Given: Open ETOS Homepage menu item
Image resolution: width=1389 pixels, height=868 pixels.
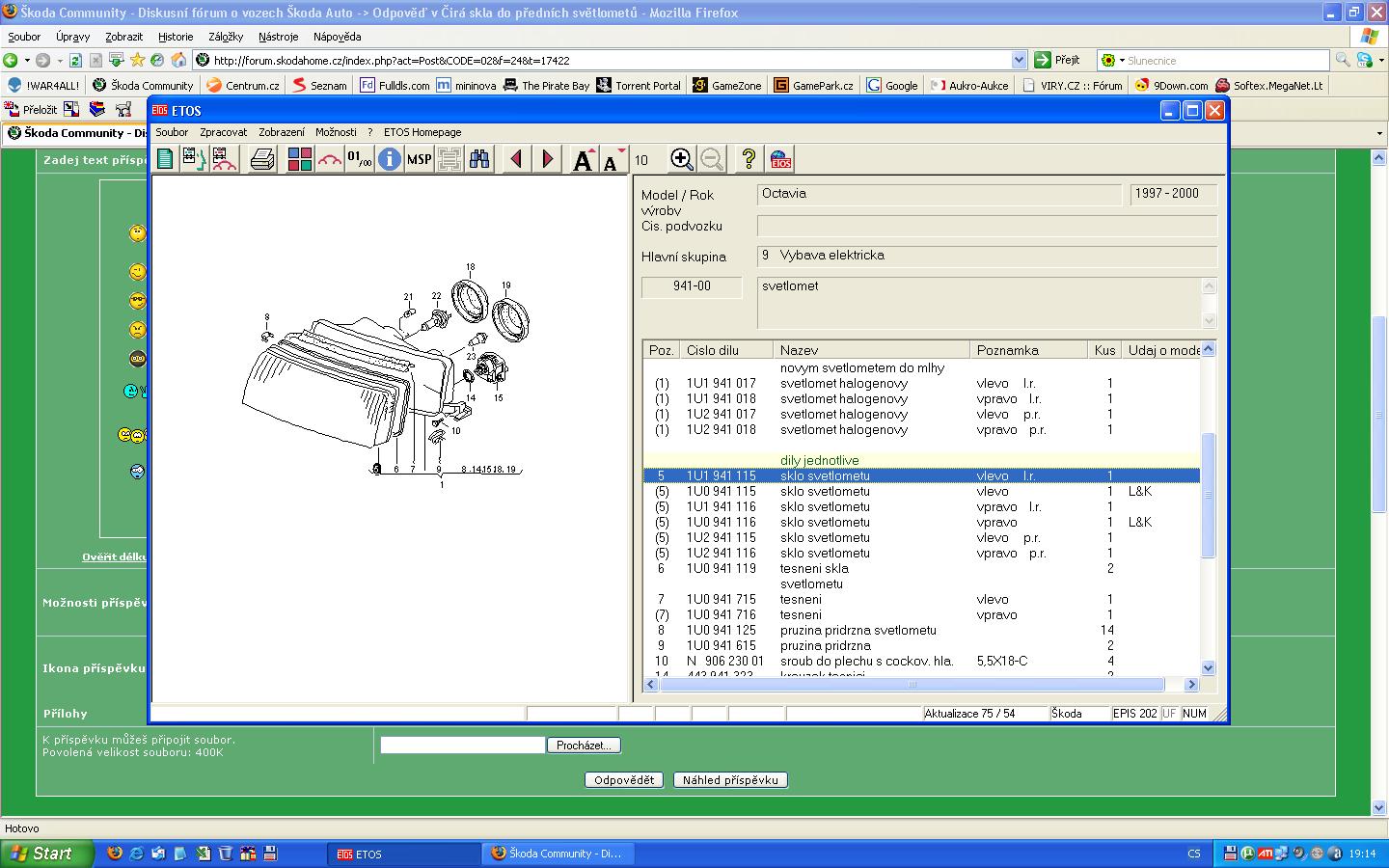Looking at the screenshot, I should [422, 132].
